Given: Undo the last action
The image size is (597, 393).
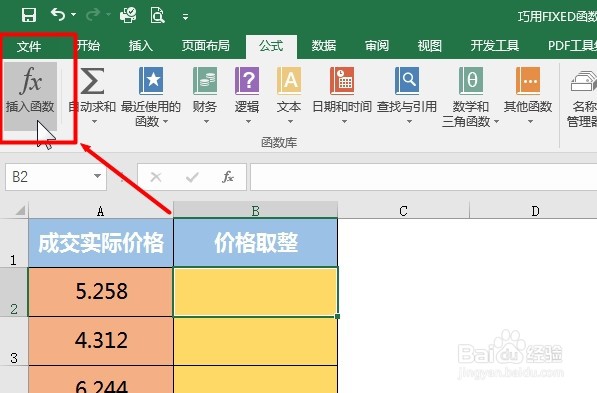Looking at the screenshot, I should point(58,15).
